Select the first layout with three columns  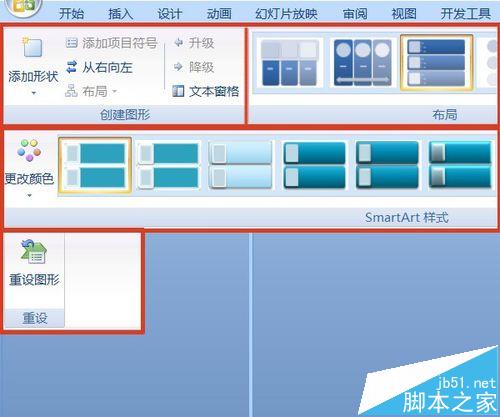(x=289, y=63)
